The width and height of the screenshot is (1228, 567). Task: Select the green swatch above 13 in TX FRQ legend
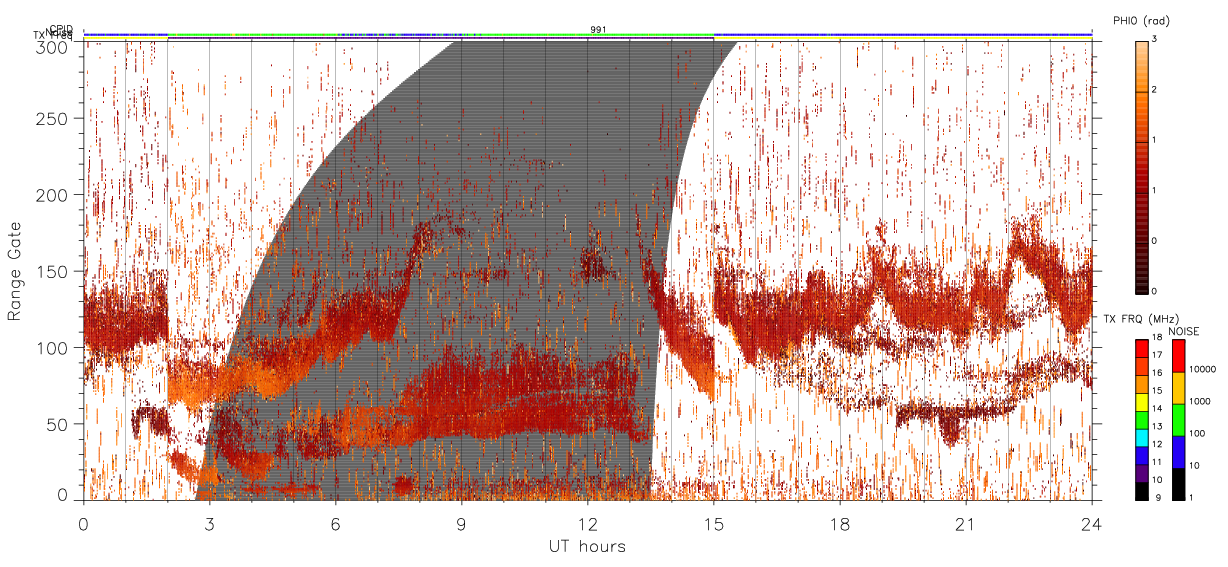point(1141,420)
